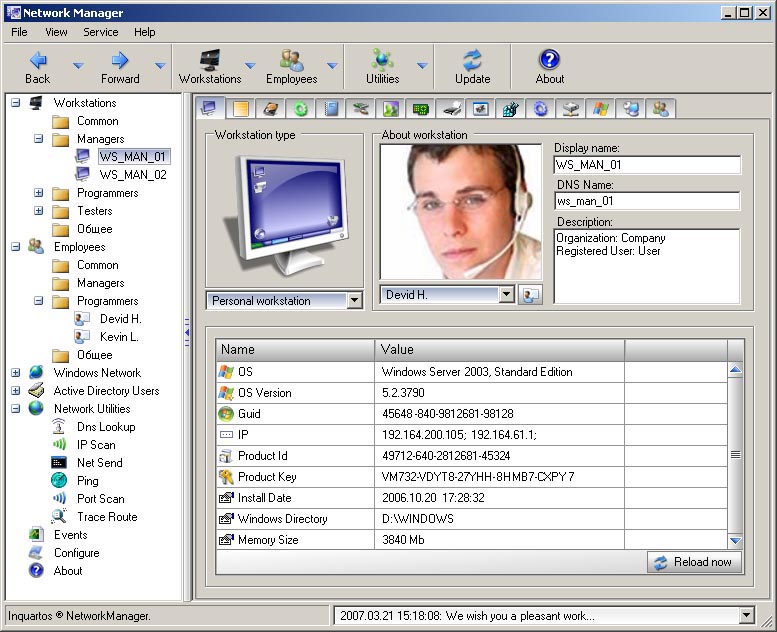Open the yellow notes icon tab
This screenshot has height=632, width=777.
click(x=241, y=109)
